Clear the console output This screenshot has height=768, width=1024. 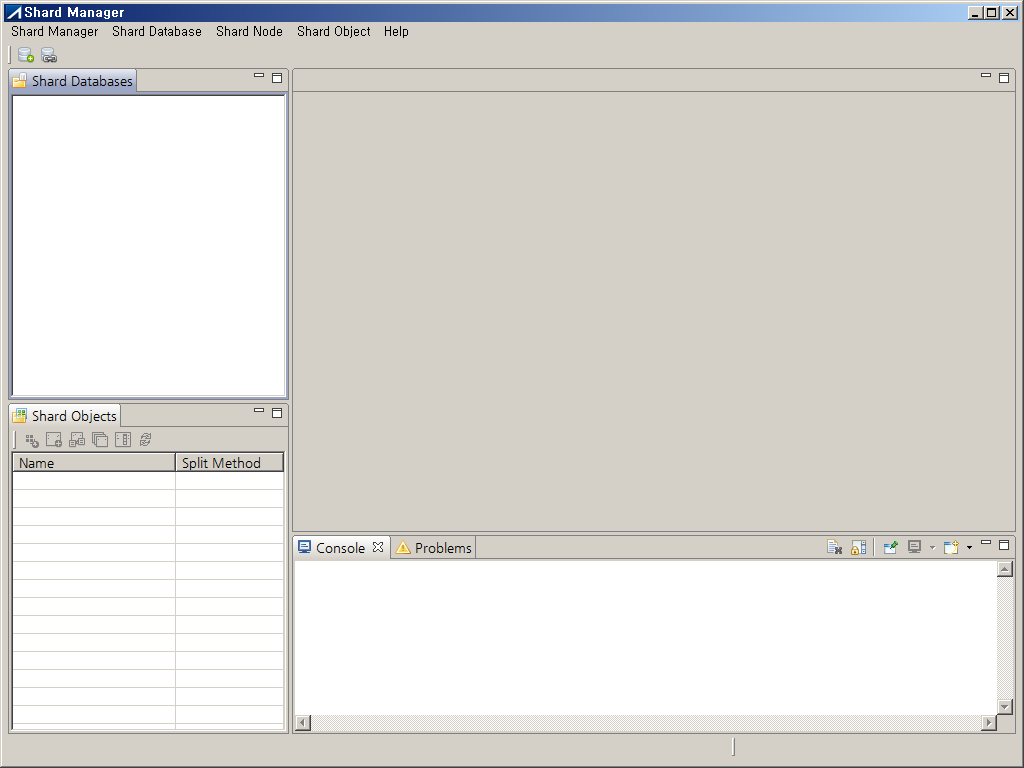click(x=834, y=548)
